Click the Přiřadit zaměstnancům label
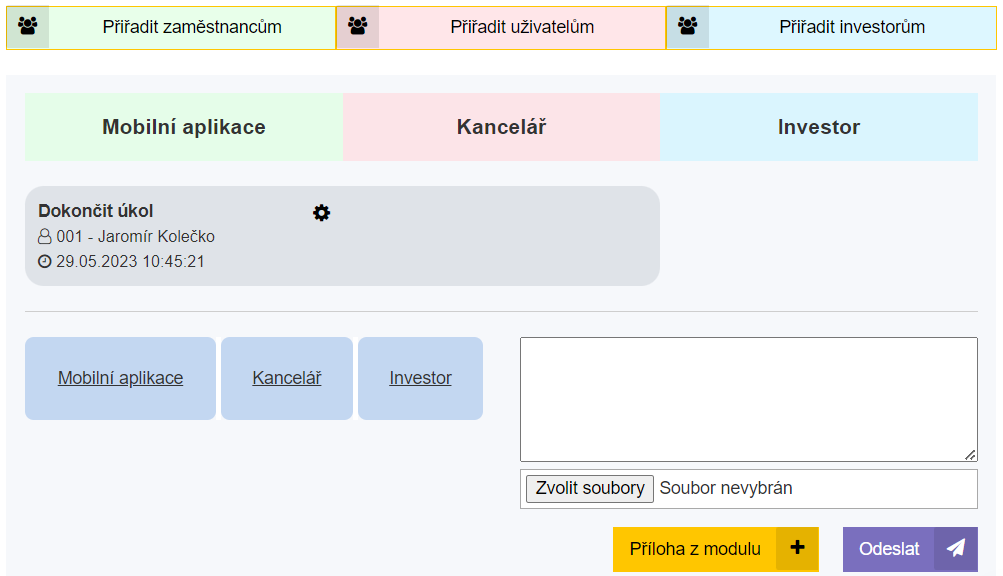 (192, 27)
